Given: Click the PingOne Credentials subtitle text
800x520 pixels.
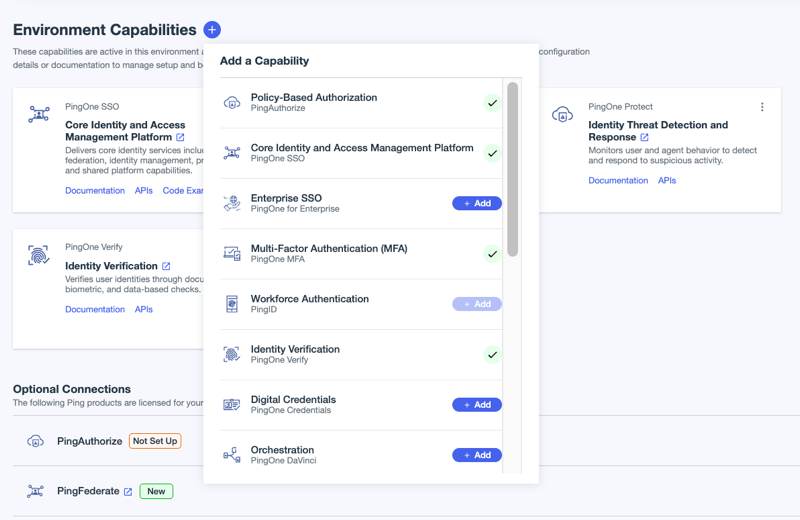Looking at the screenshot, I should (x=291, y=410).
